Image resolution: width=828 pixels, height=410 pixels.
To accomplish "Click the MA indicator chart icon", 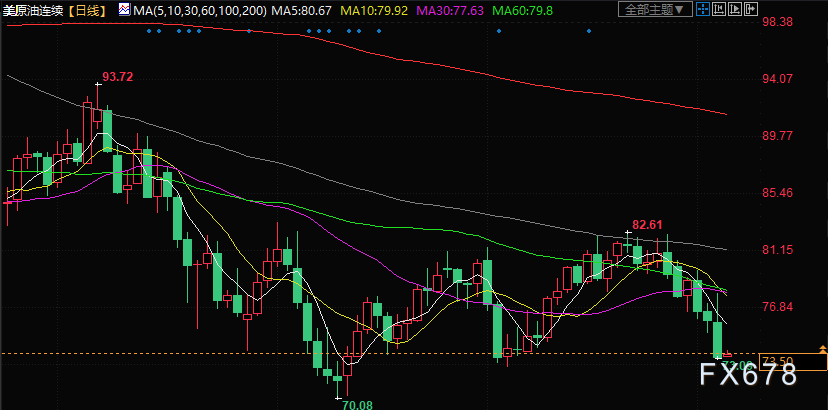I will [x=125, y=9].
